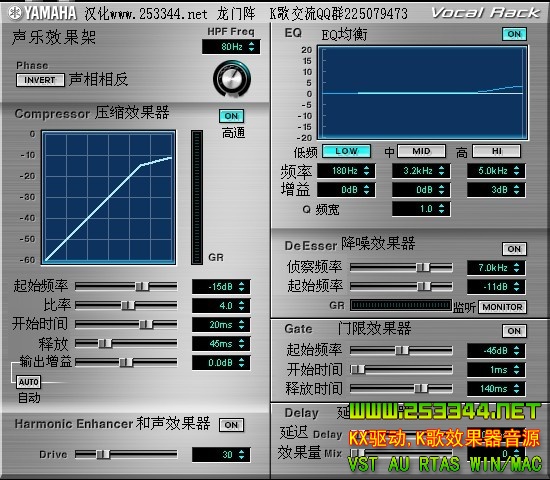Adjust the Gate -45dB threshold stepper arrows
Viewport: 550px width, 480px height.
pyautogui.click(x=517, y=351)
